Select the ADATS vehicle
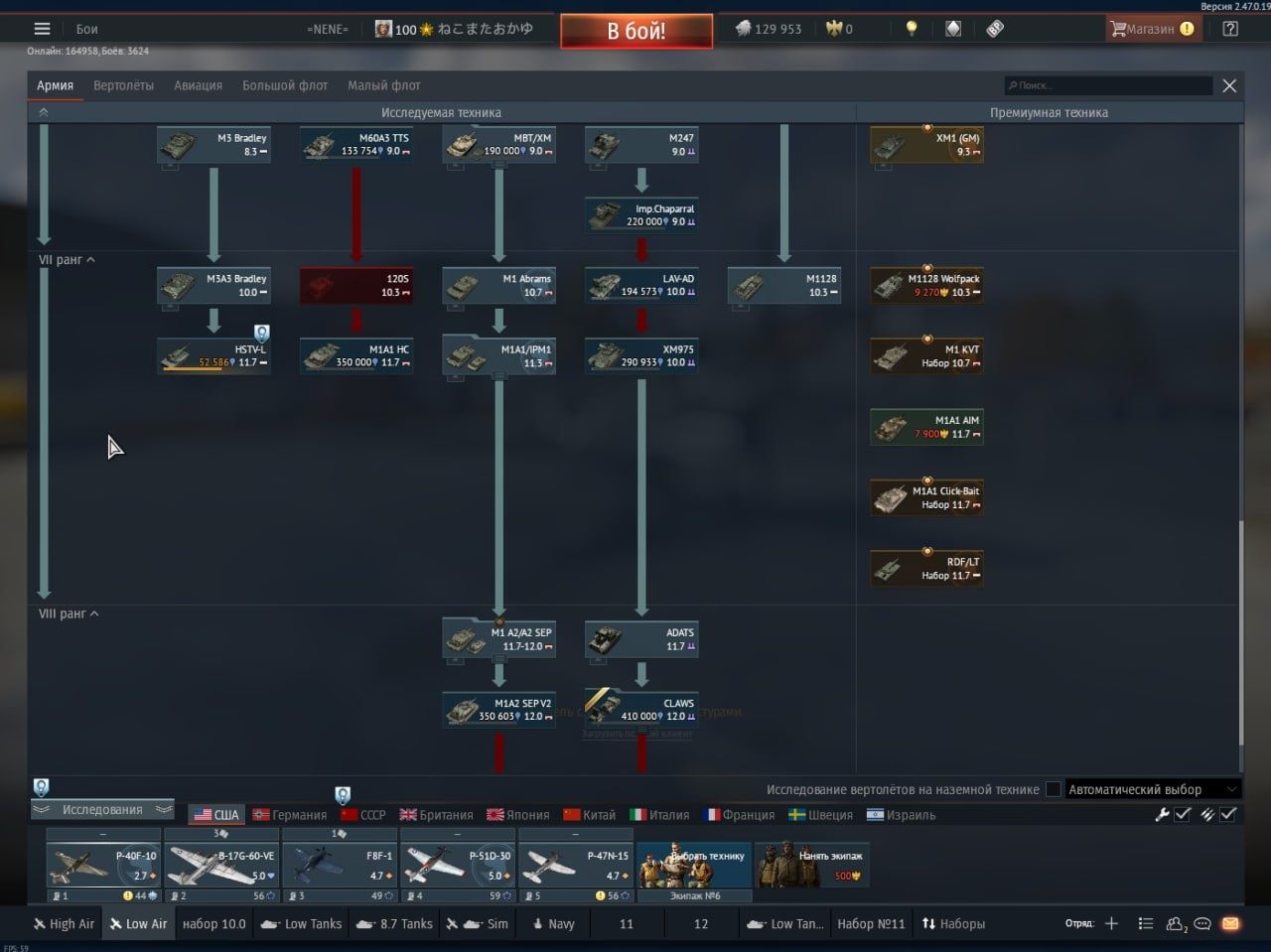Screen dimensions: 1271x952 tap(641, 639)
